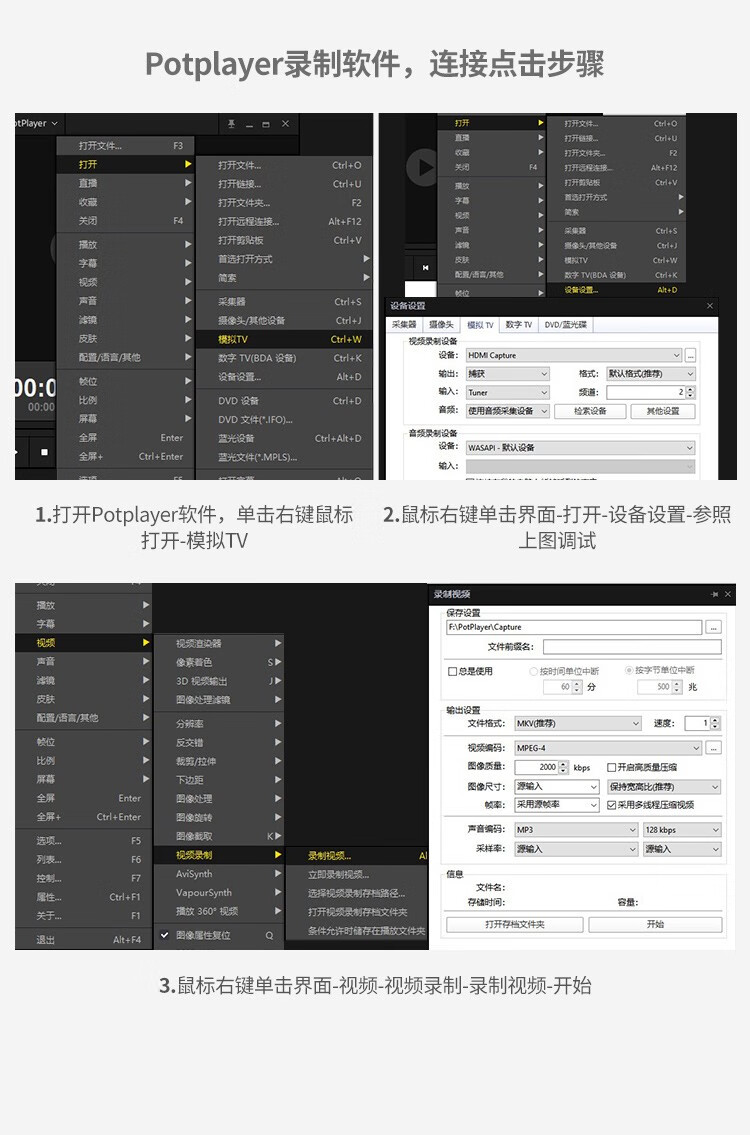Expand the 反交错 submenu
This screenshot has height=1135, width=750.
coord(219,743)
